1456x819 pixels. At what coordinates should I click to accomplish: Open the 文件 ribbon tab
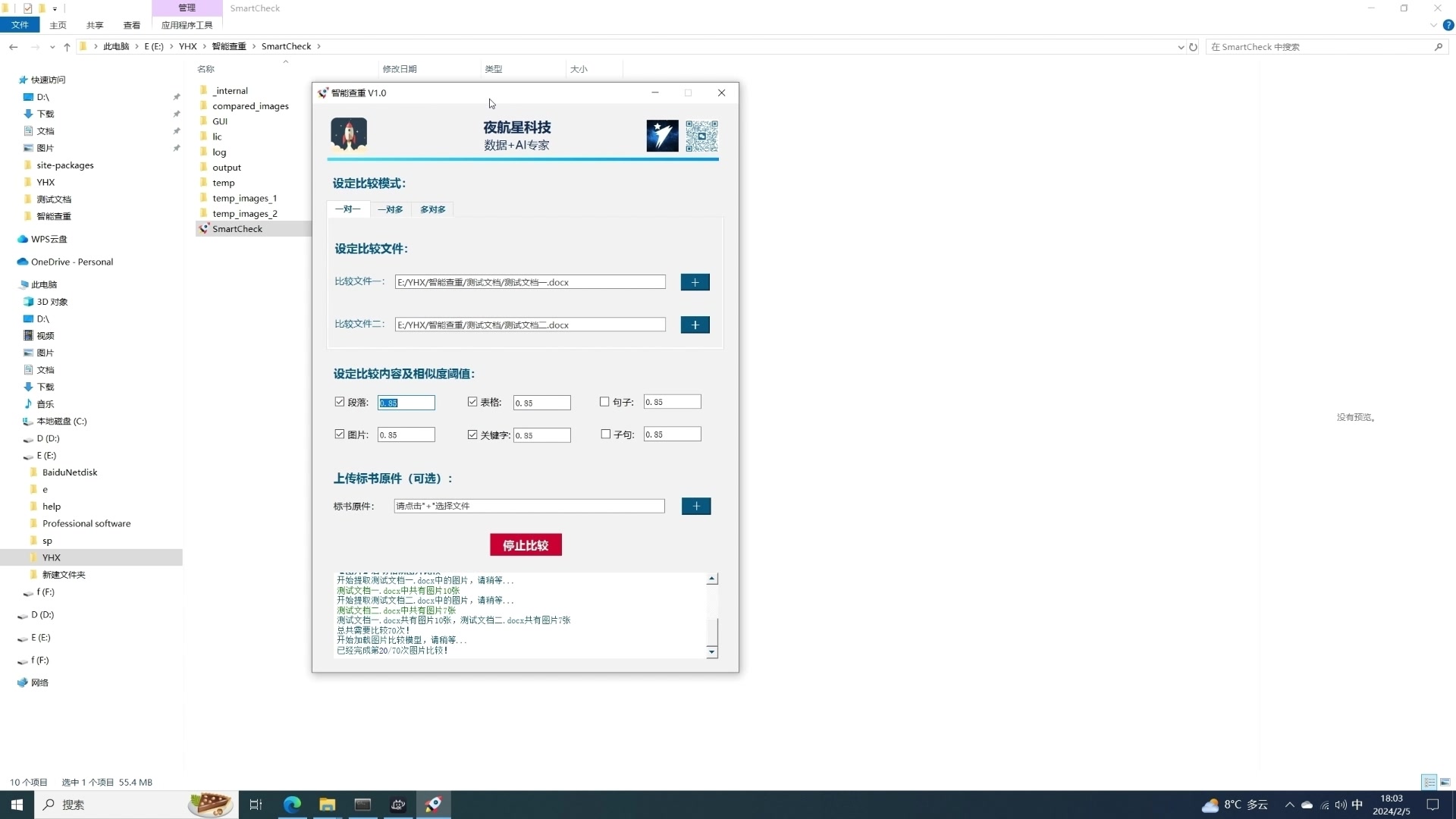coord(20,25)
